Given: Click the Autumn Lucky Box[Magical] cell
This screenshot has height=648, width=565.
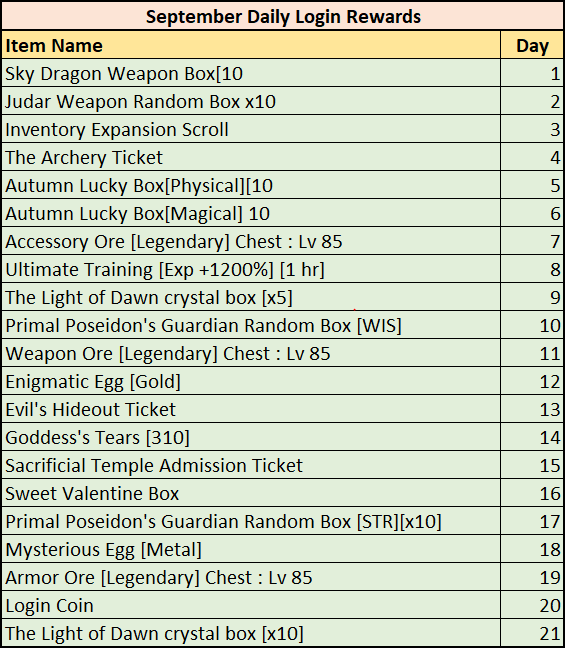Looking at the screenshot, I should tap(251, 213).
